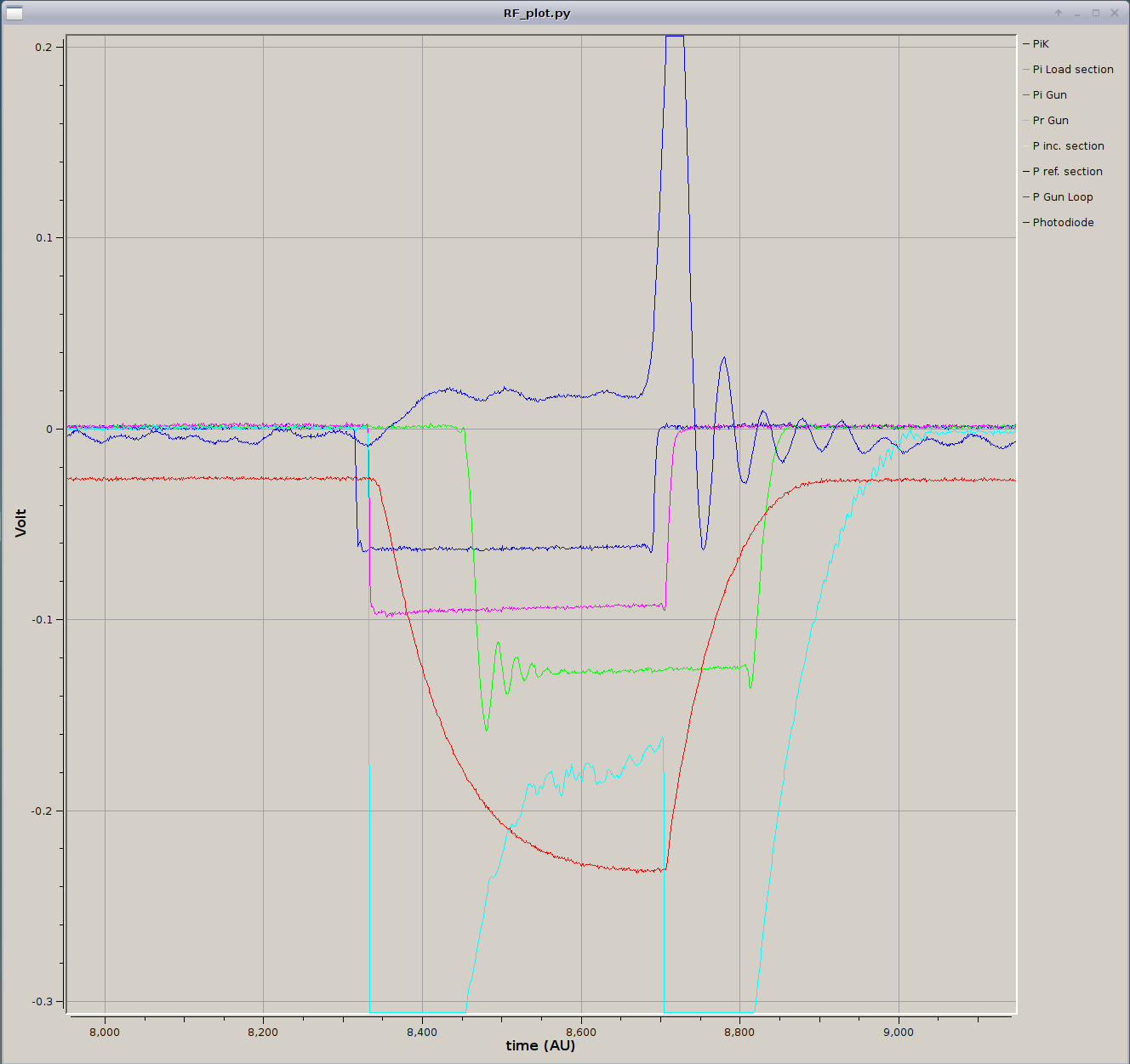Toggle the Photodiode legend entry
This screenshot has height=1064, width=1130.
pyautogui.click(x=1063, y=223)
